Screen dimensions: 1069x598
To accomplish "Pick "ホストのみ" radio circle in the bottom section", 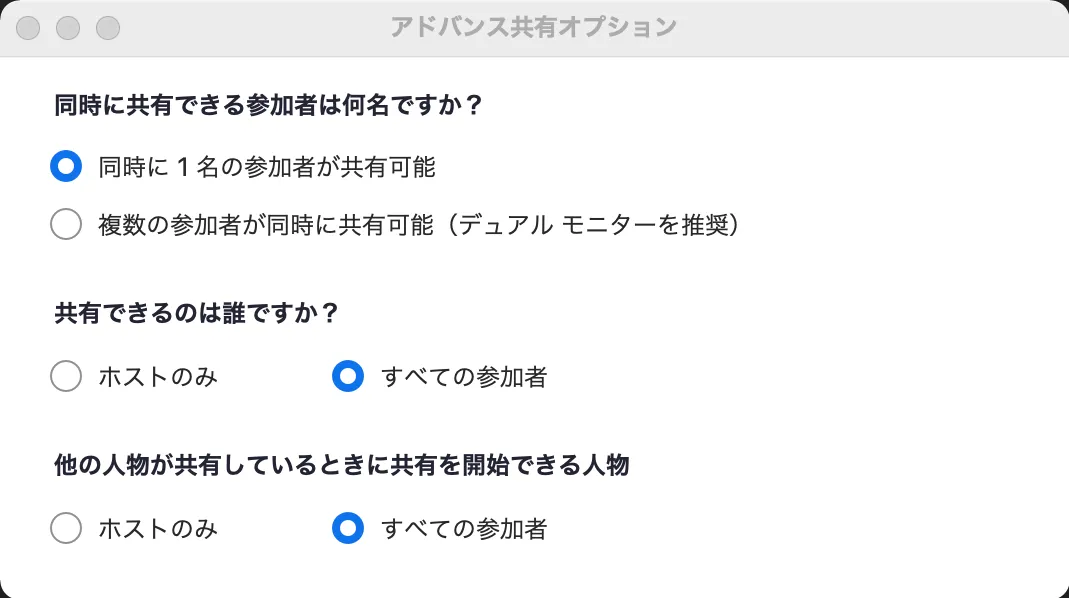I will point(66,528).
